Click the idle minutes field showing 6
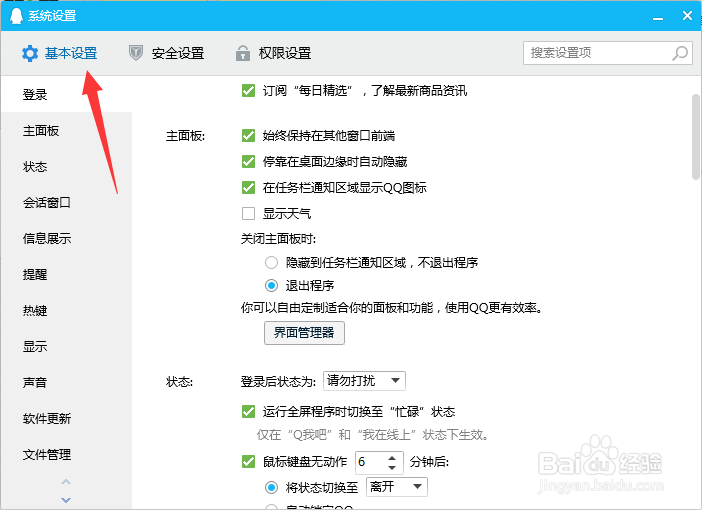 pos(370,462)
